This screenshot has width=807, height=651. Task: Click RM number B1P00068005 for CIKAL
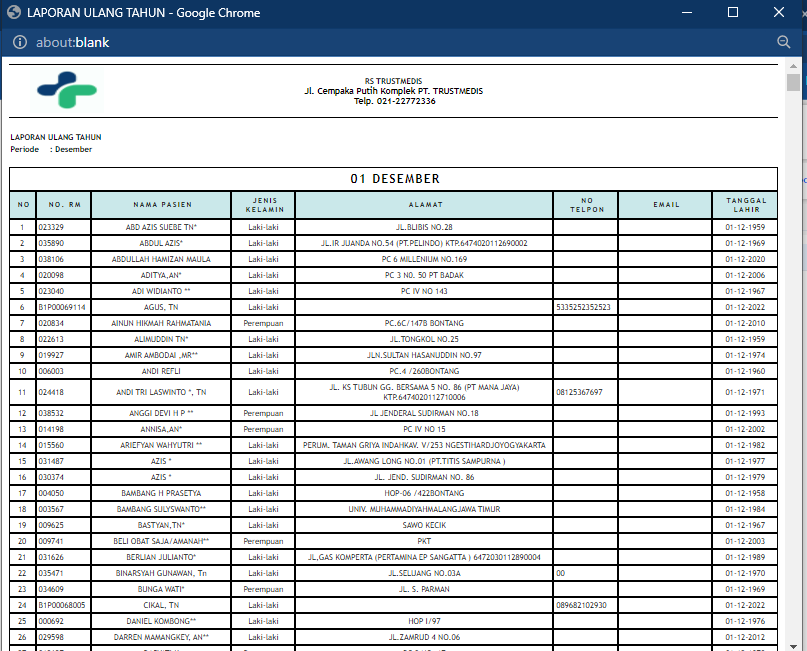pyautogui.click(x=62, y=605)
